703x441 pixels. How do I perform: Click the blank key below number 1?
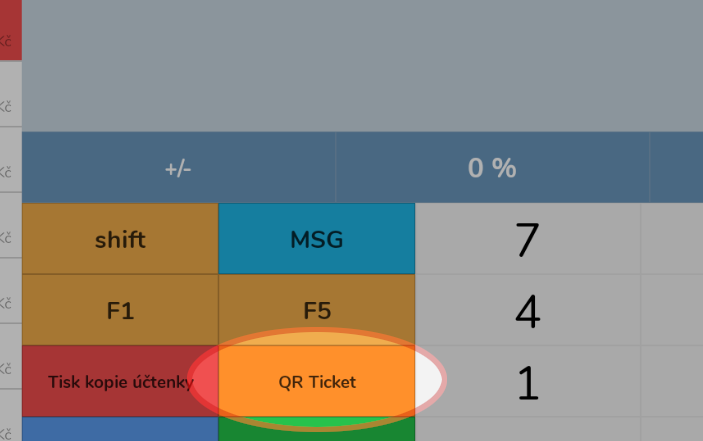coord(527,430)
